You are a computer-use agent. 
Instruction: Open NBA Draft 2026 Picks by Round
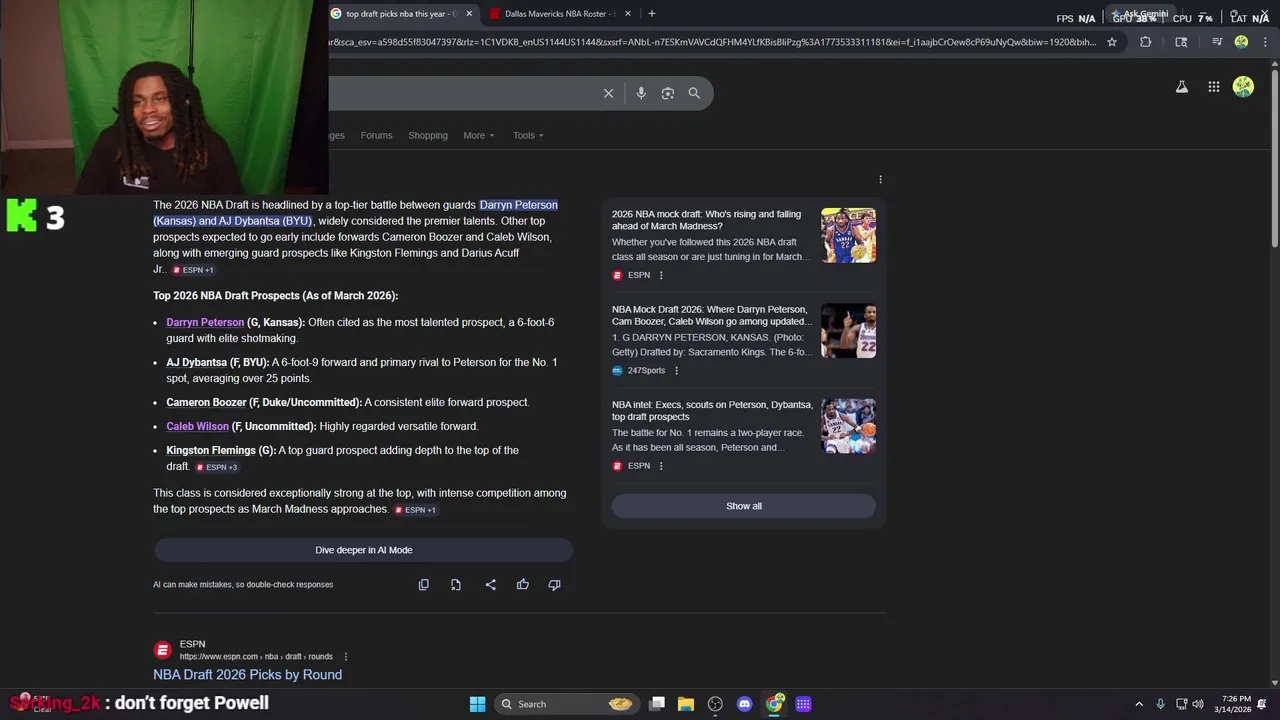tap(247, 675)
